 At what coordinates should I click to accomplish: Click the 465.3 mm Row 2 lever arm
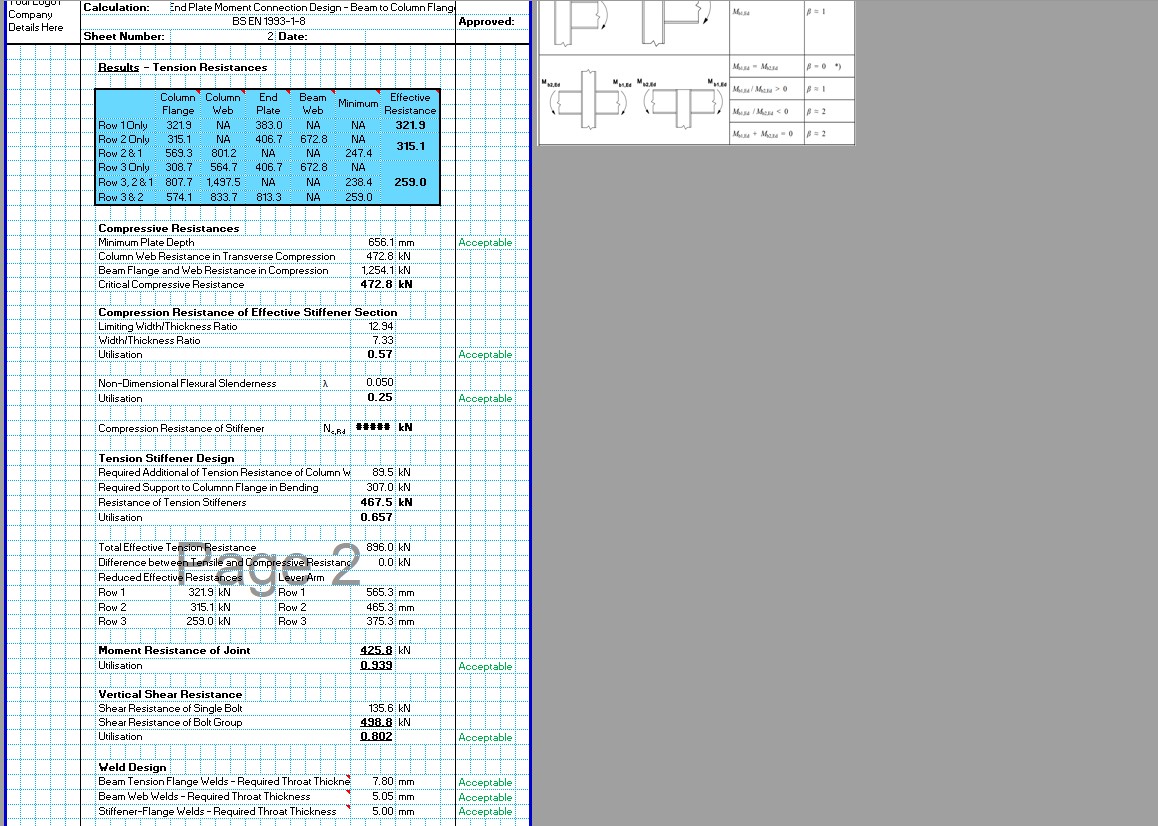(380, 607)
